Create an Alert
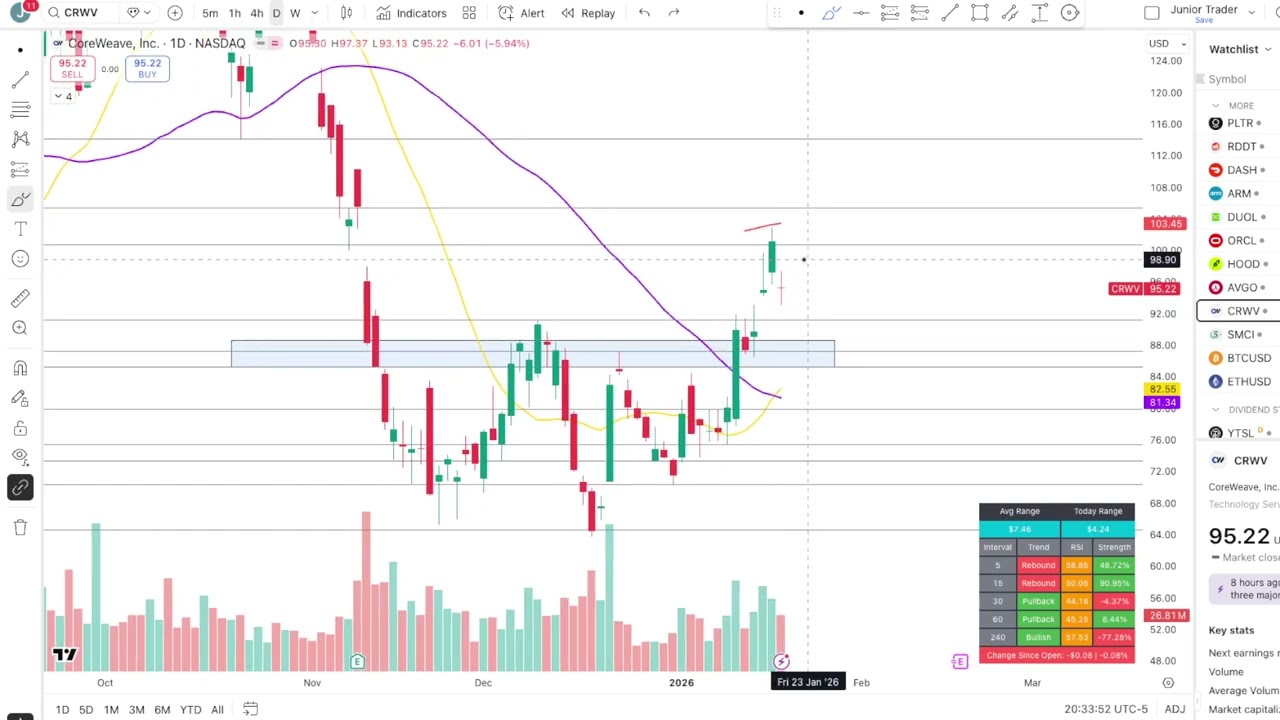 tap(521, 13)
